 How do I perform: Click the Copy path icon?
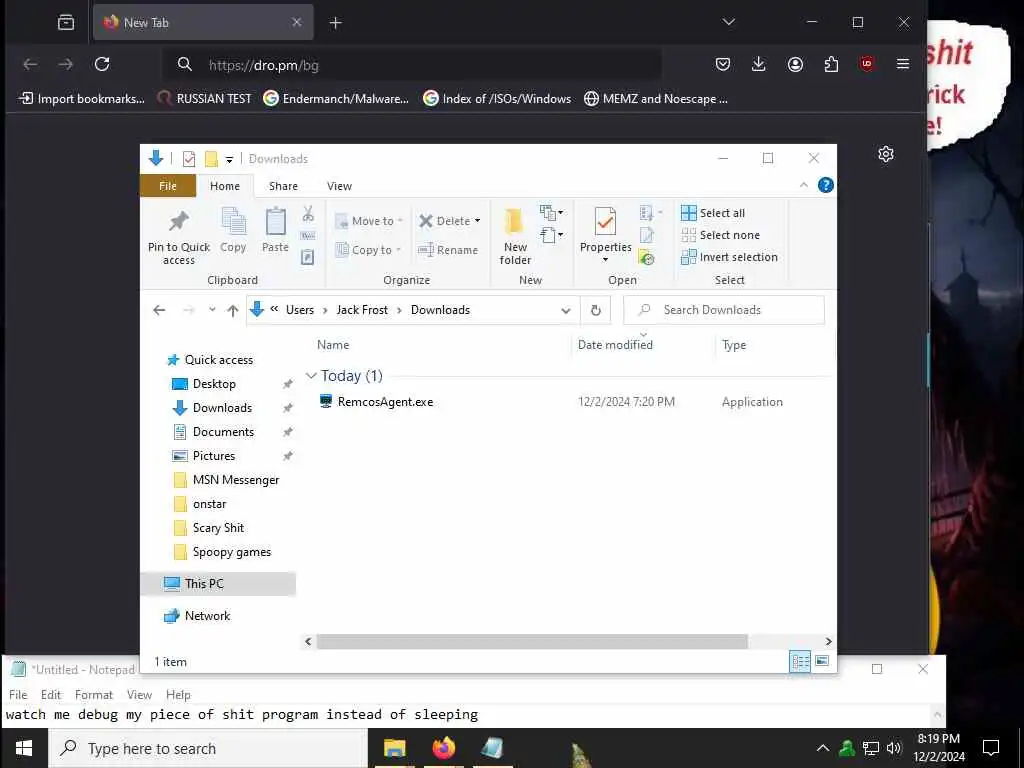coord(308,236)
